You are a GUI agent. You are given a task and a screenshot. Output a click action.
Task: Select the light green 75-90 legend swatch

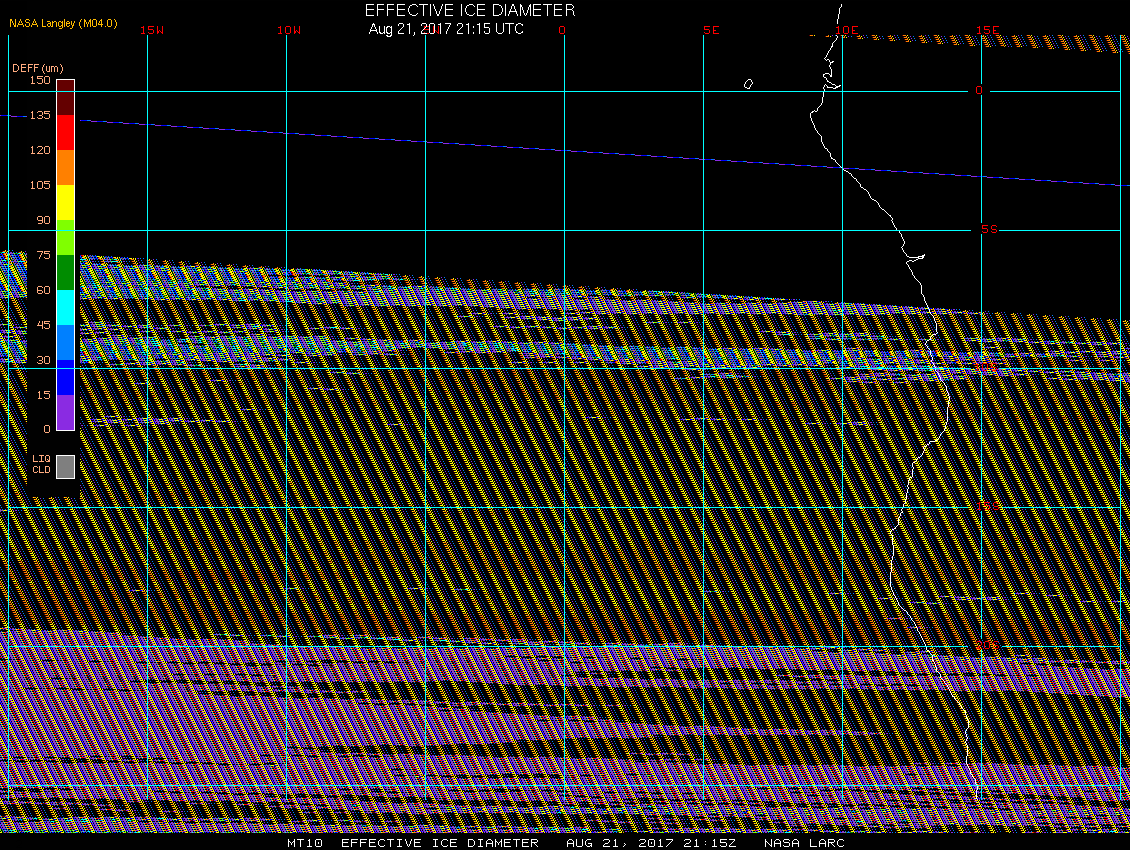66,237
